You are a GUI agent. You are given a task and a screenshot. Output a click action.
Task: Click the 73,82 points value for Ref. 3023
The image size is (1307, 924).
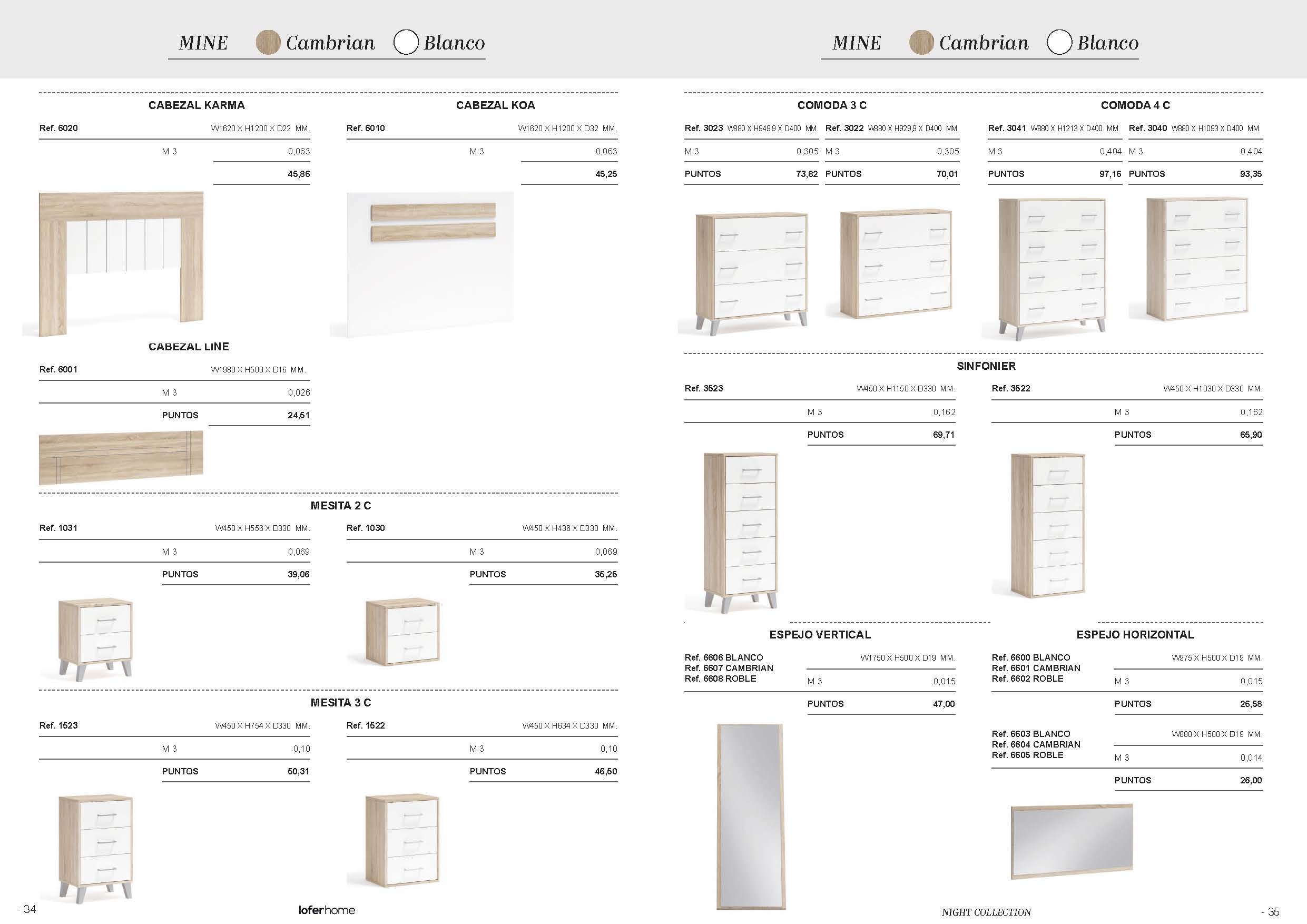click(x=807, y=174)
